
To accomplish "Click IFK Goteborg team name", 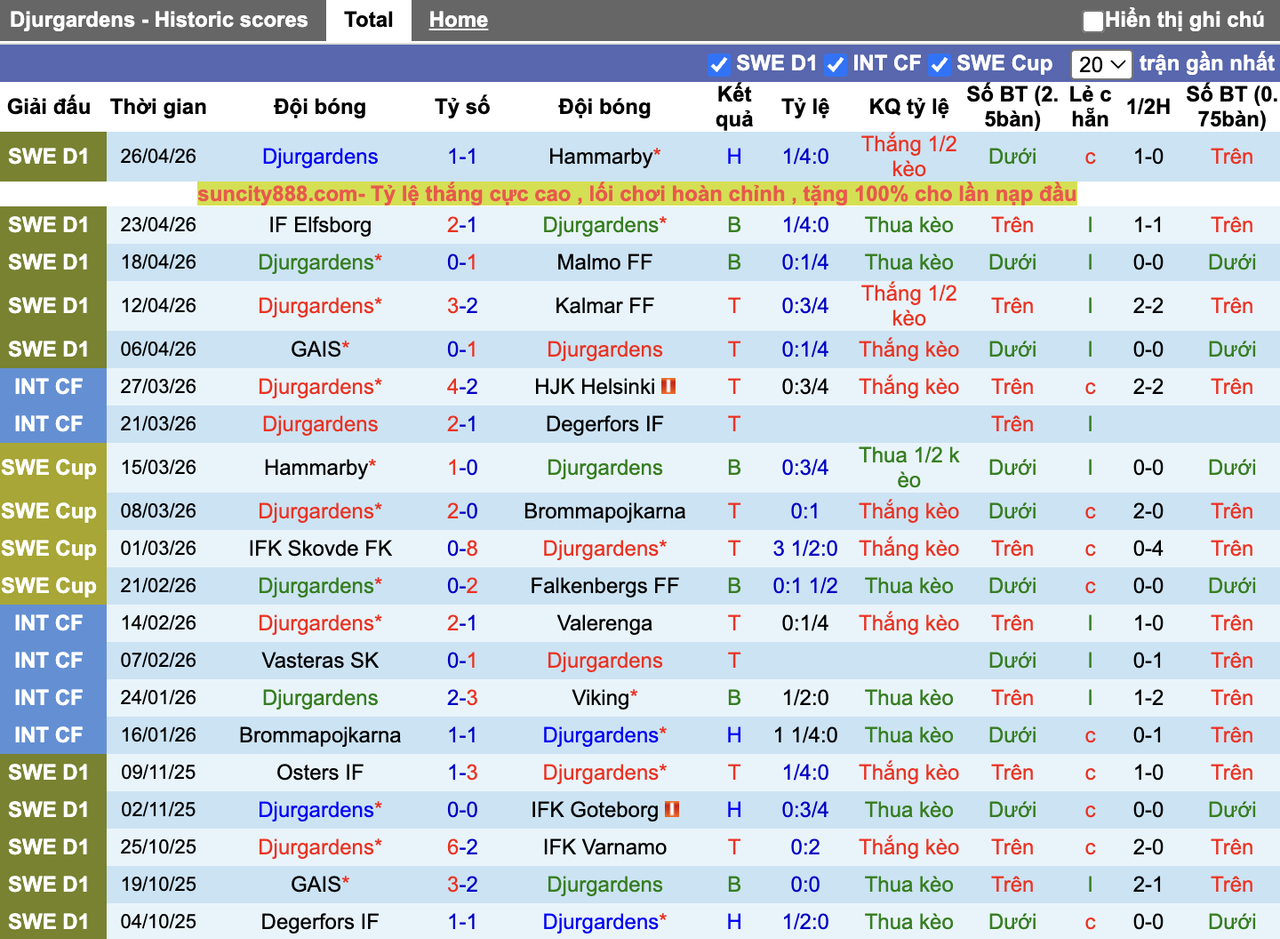I will tap(595, 810).
